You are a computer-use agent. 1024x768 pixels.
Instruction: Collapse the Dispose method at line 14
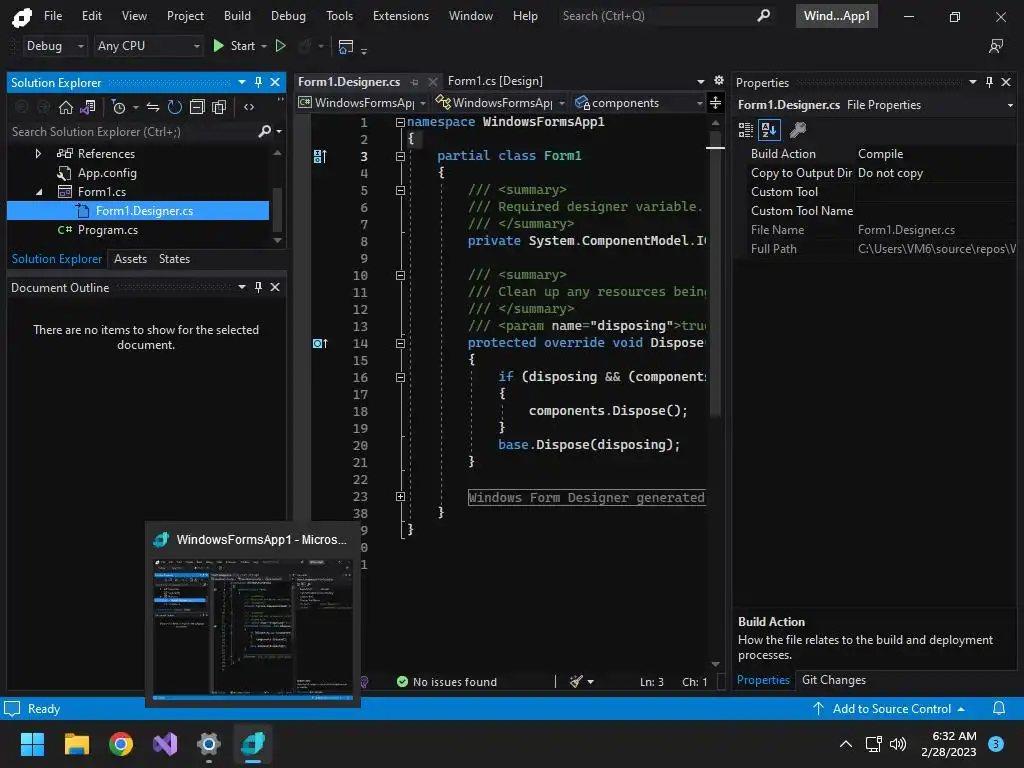click(x=400, y=344)
